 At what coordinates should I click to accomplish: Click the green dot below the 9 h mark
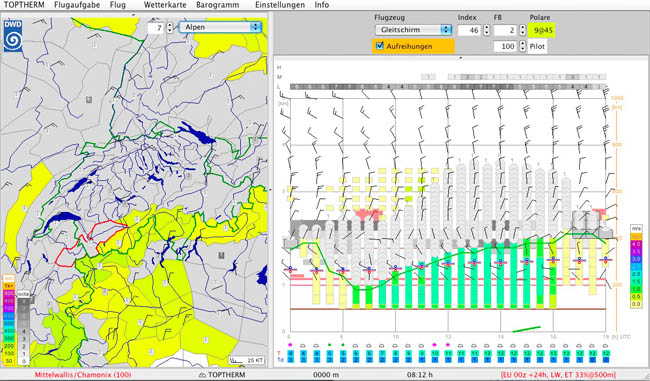pos(343,345)
